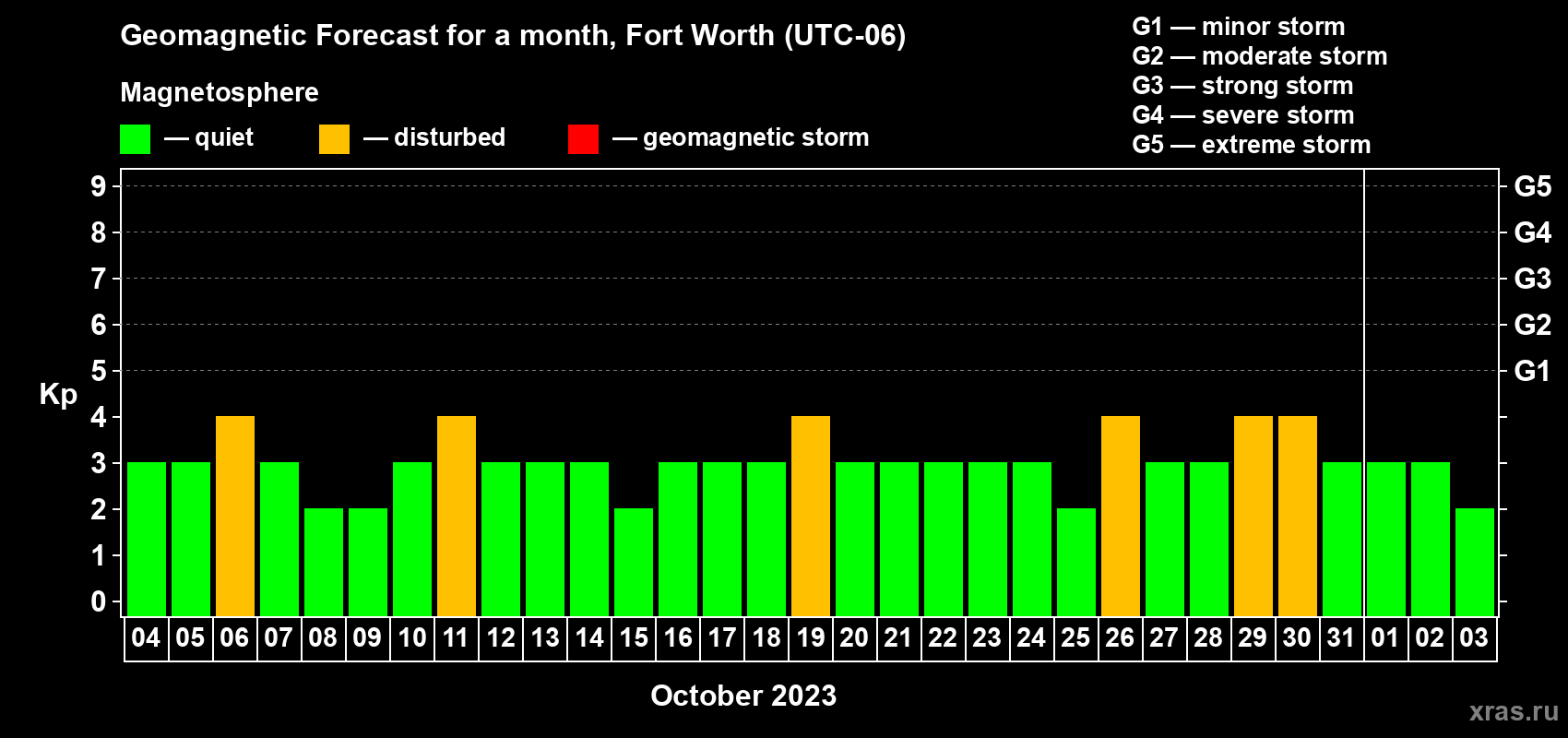Click the G1 storm level label
This screenshot has height=738, width=1568.
(x=1532, y=371)
